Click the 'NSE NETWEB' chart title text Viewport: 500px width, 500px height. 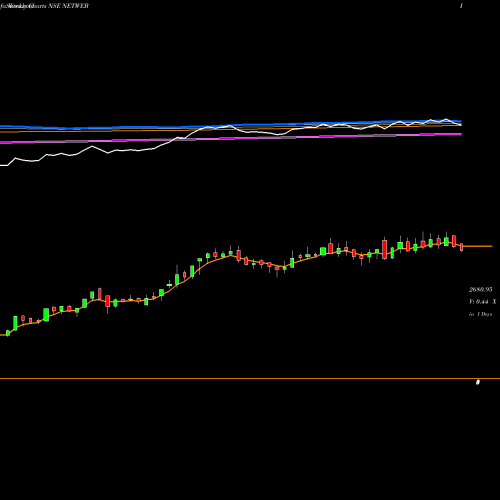(x=68, y=6)
